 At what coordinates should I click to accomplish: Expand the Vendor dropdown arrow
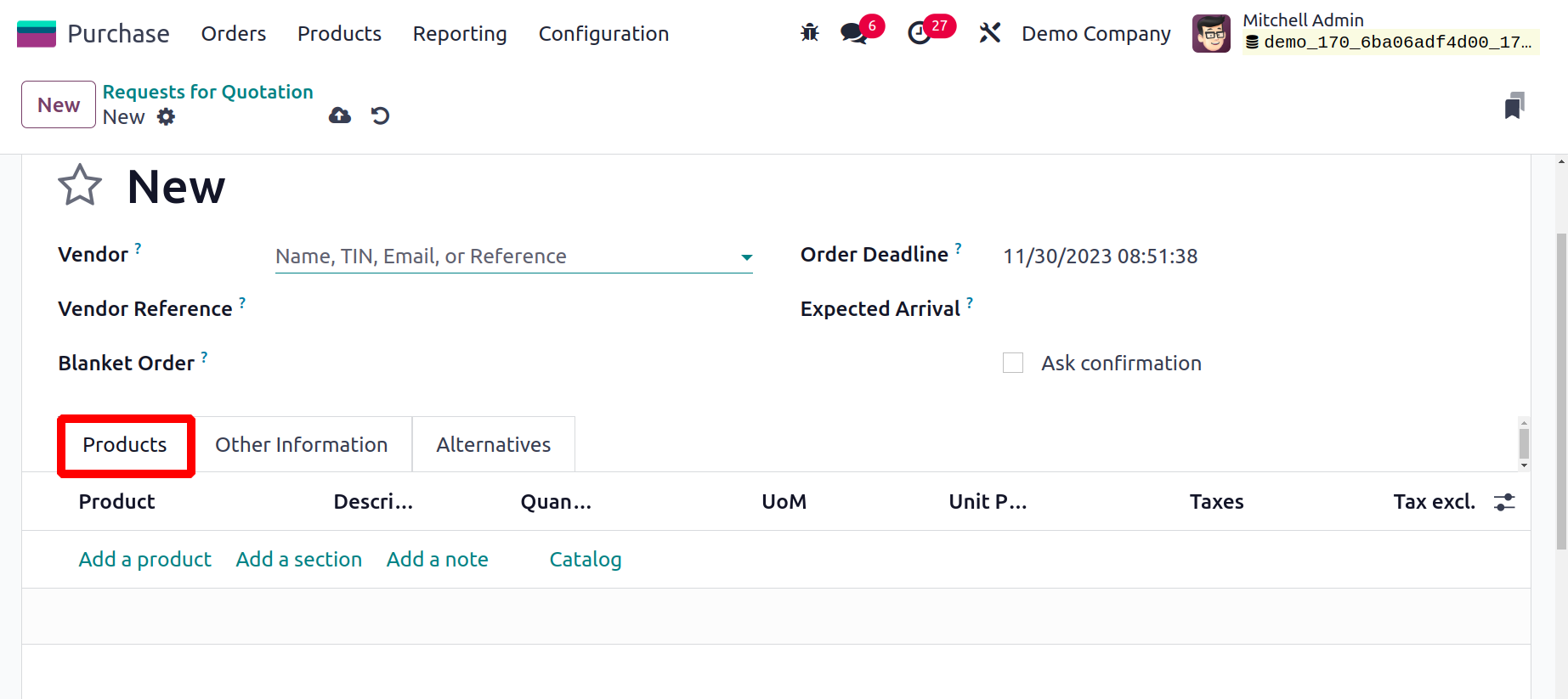coord(746,256)
